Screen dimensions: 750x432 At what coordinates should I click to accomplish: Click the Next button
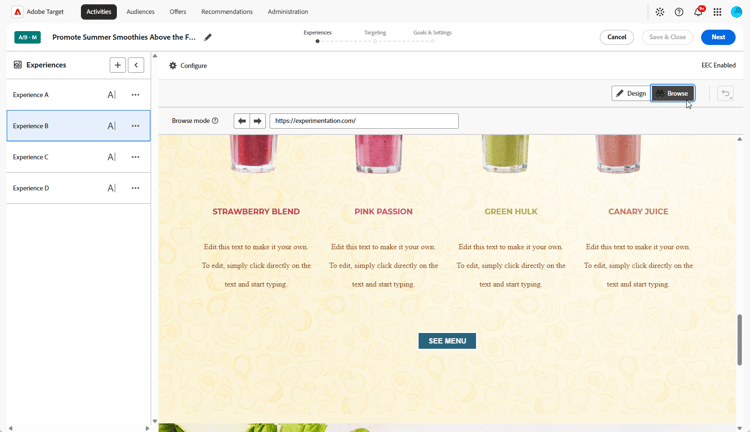(718, 37)
